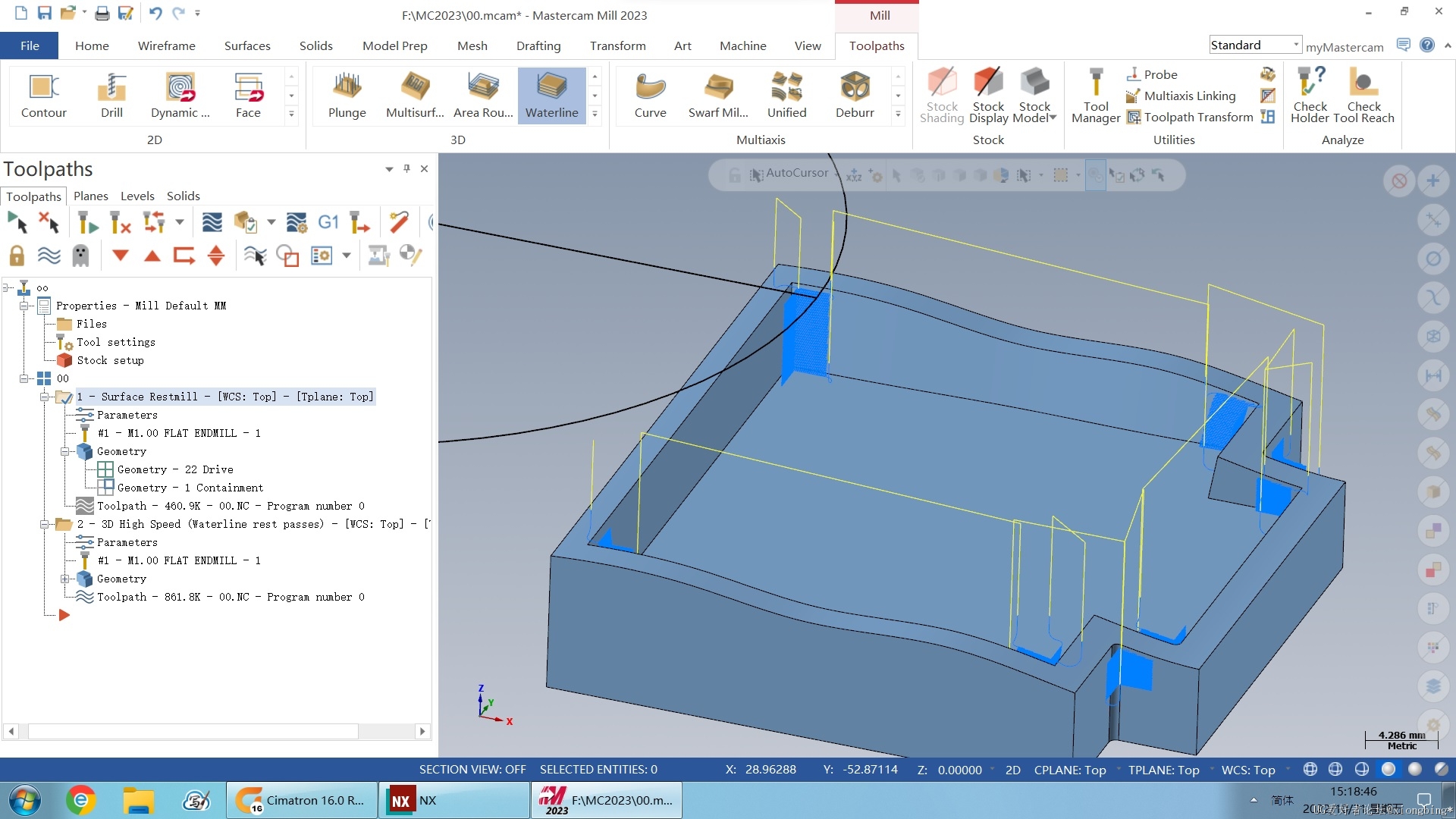Click the G1 post process icon
This screenshot has height=819, width=1456.
[328, 222]
